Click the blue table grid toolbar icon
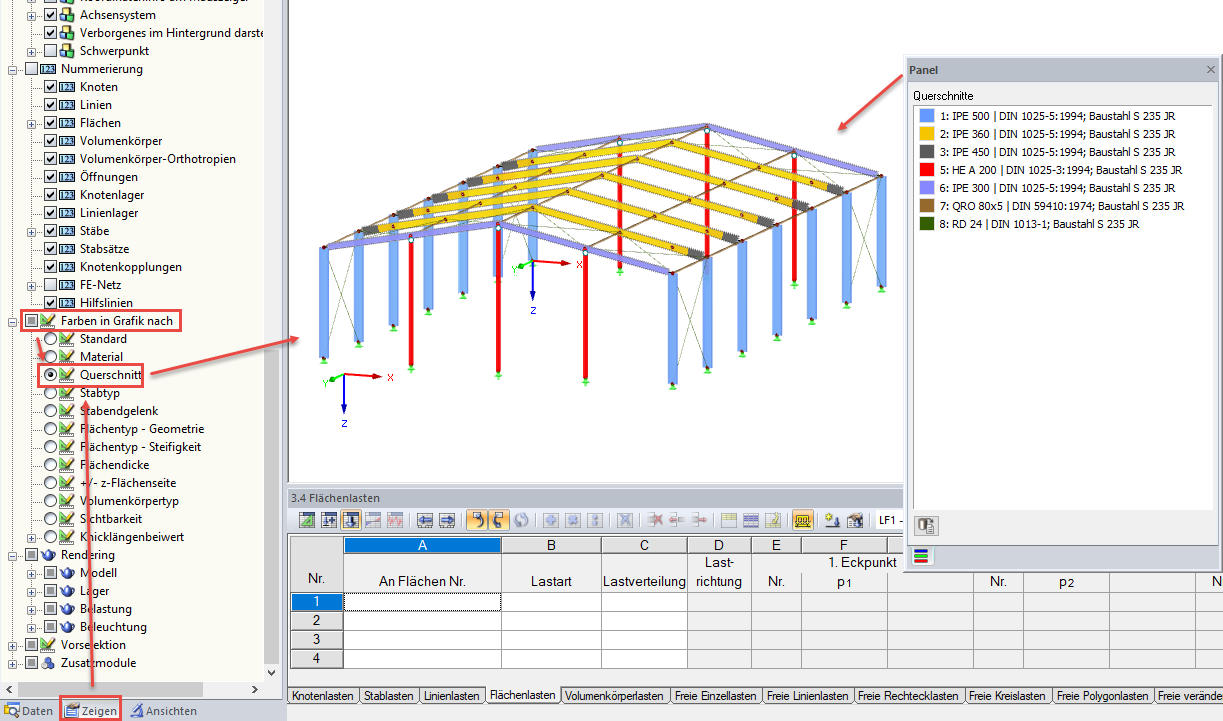1223x721 pixels. [x=751, y=520]
